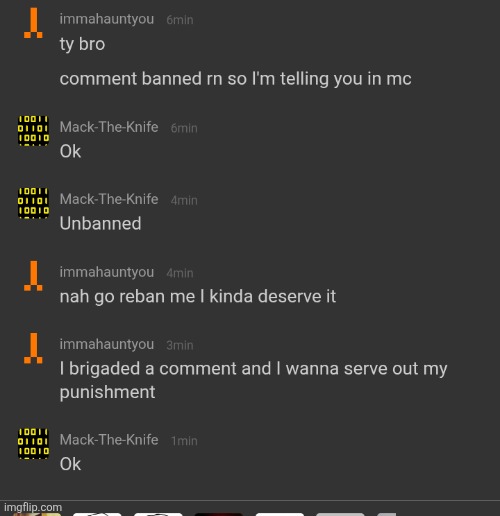
Task: Click the '1min' timestamp on the last message
Action: (x=184, y=441)
